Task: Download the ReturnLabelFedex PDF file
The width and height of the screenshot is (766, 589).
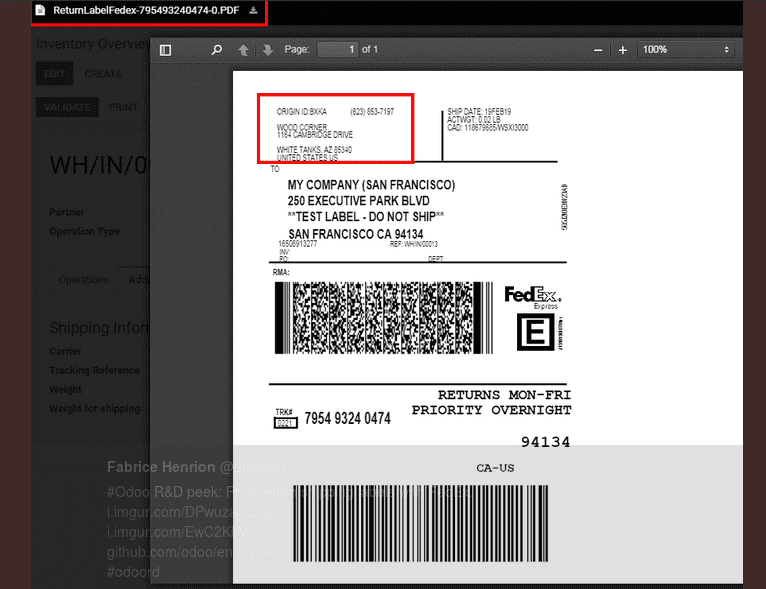Action: click(x=253, y=10)
